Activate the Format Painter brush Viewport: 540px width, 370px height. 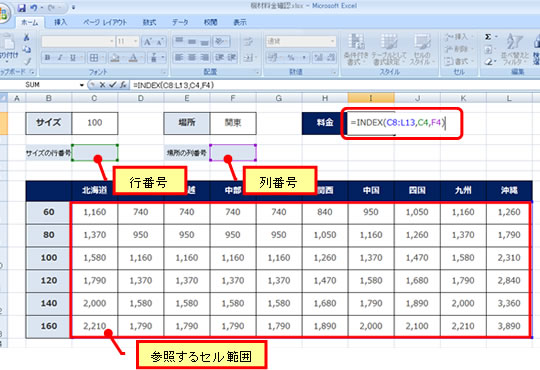(27, 62)
